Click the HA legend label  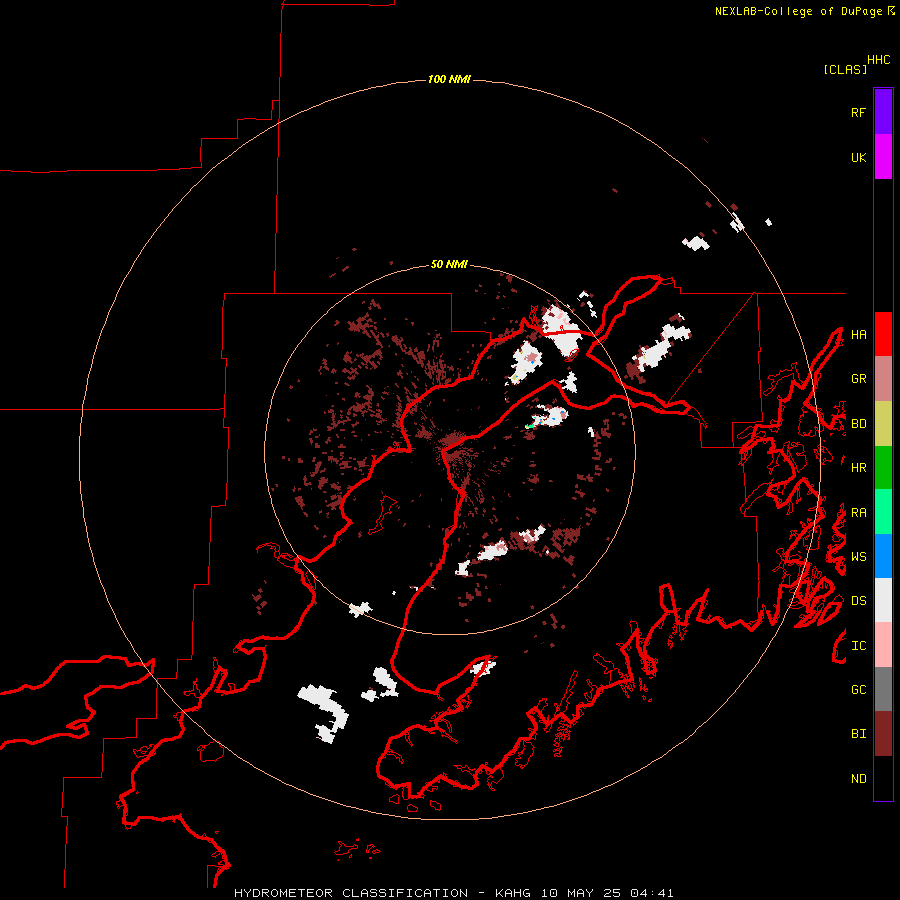click(x=858, y=334)
